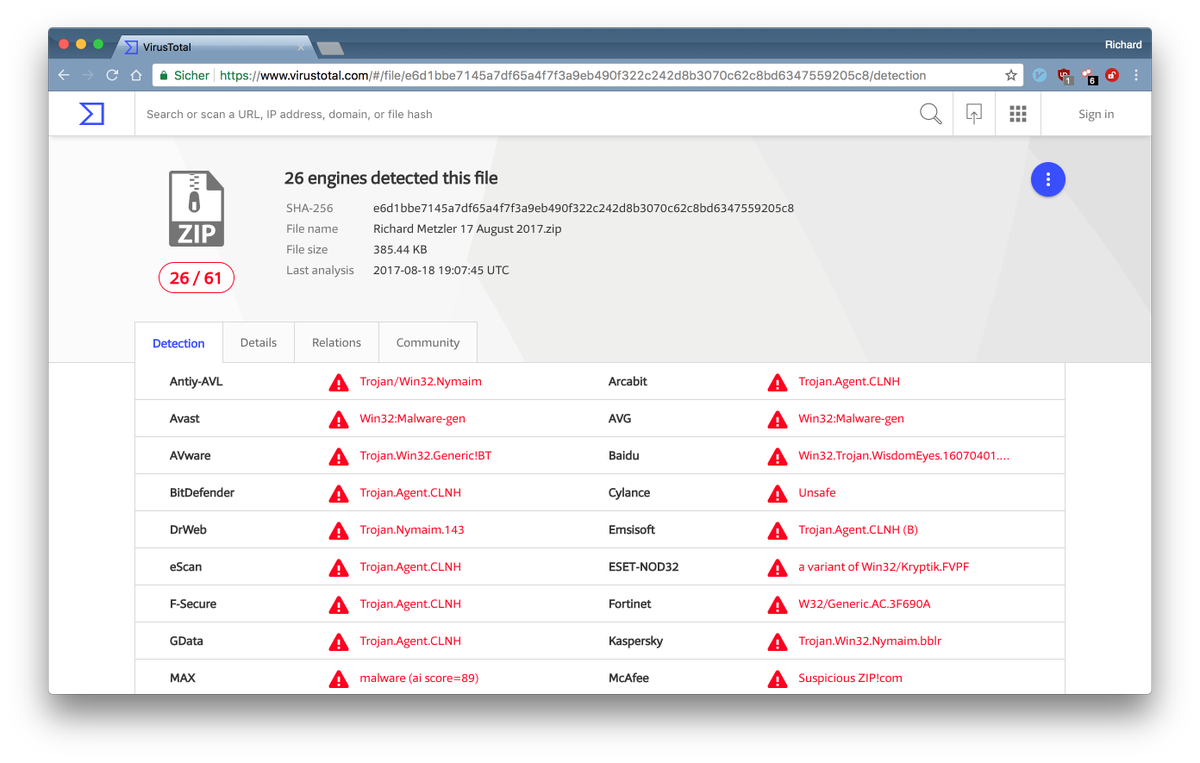
Task: Click the 26 / 61 detection ratio badge
Action: 196,278
